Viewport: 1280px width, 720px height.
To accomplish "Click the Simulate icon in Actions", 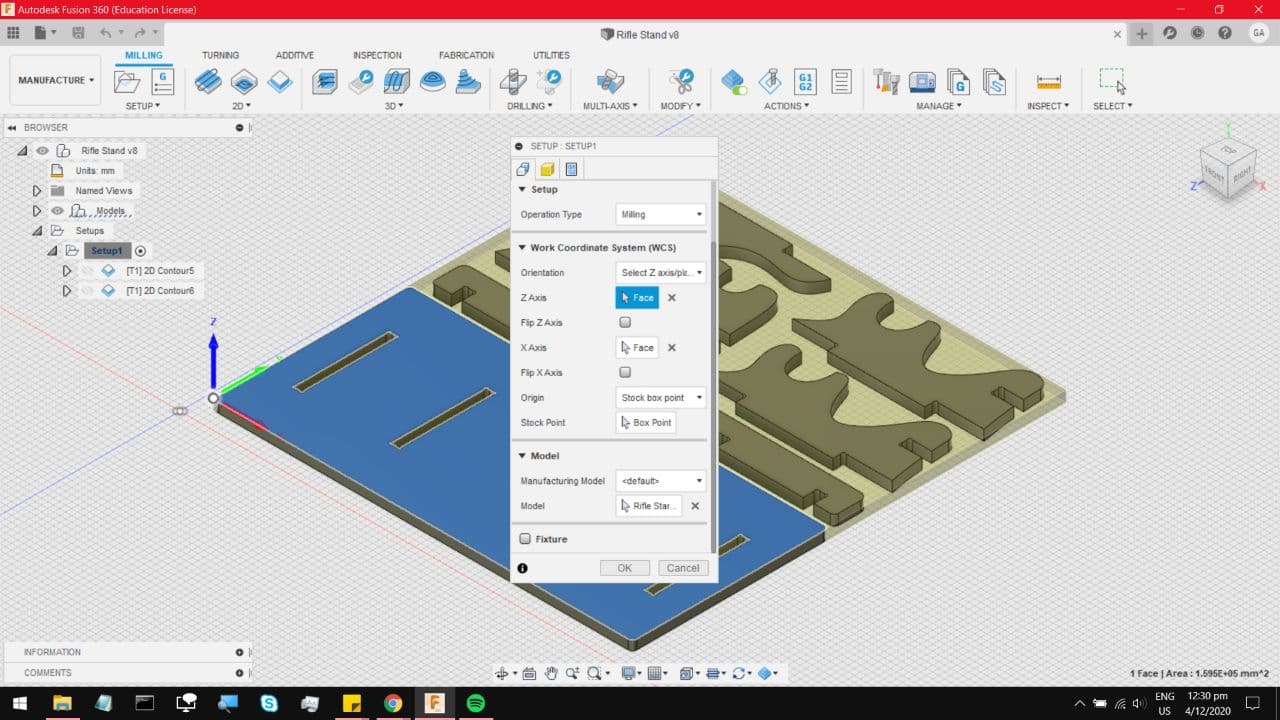I will pos(734,81).
